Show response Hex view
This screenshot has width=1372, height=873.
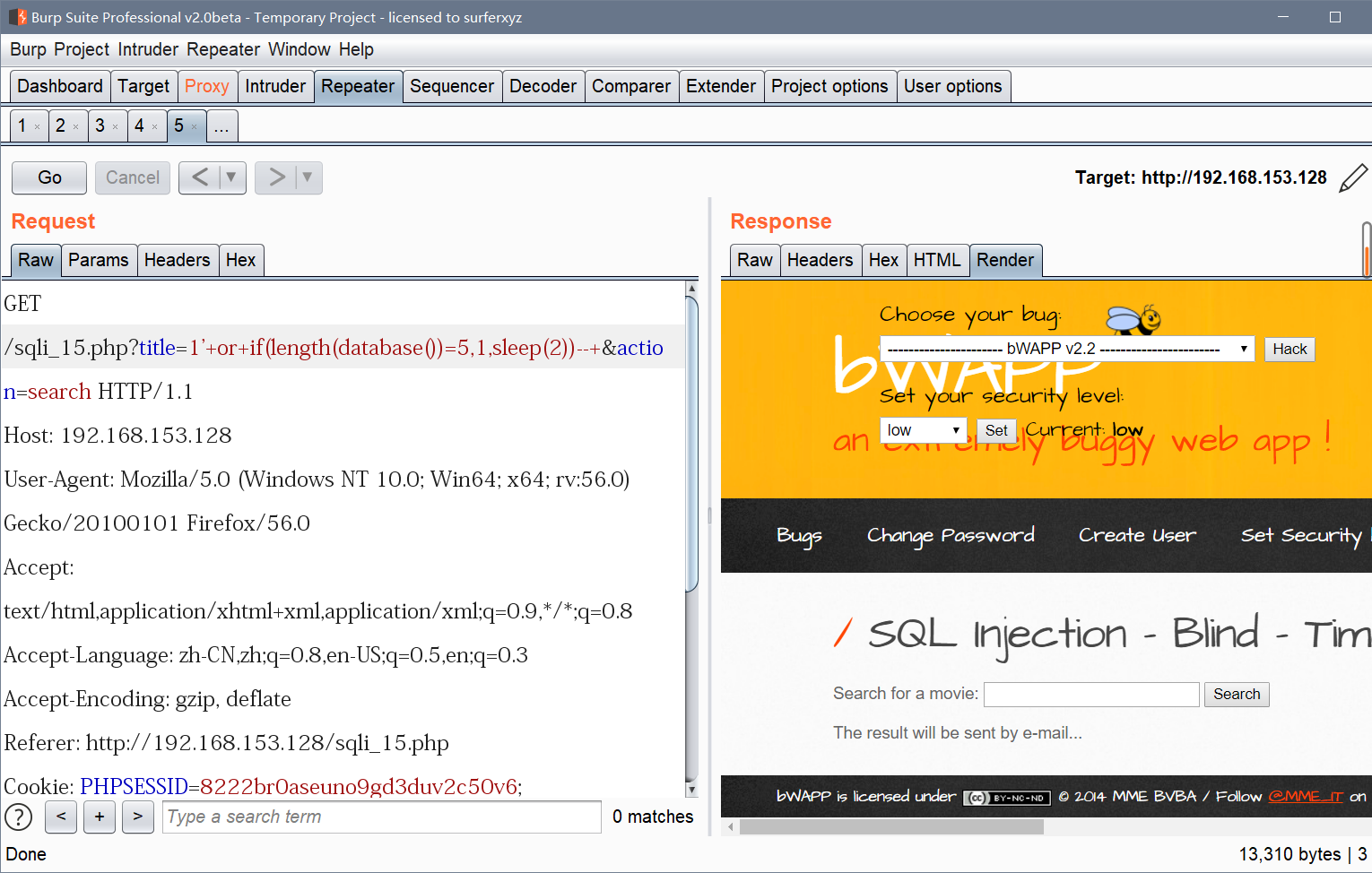[x=883, y=260]
